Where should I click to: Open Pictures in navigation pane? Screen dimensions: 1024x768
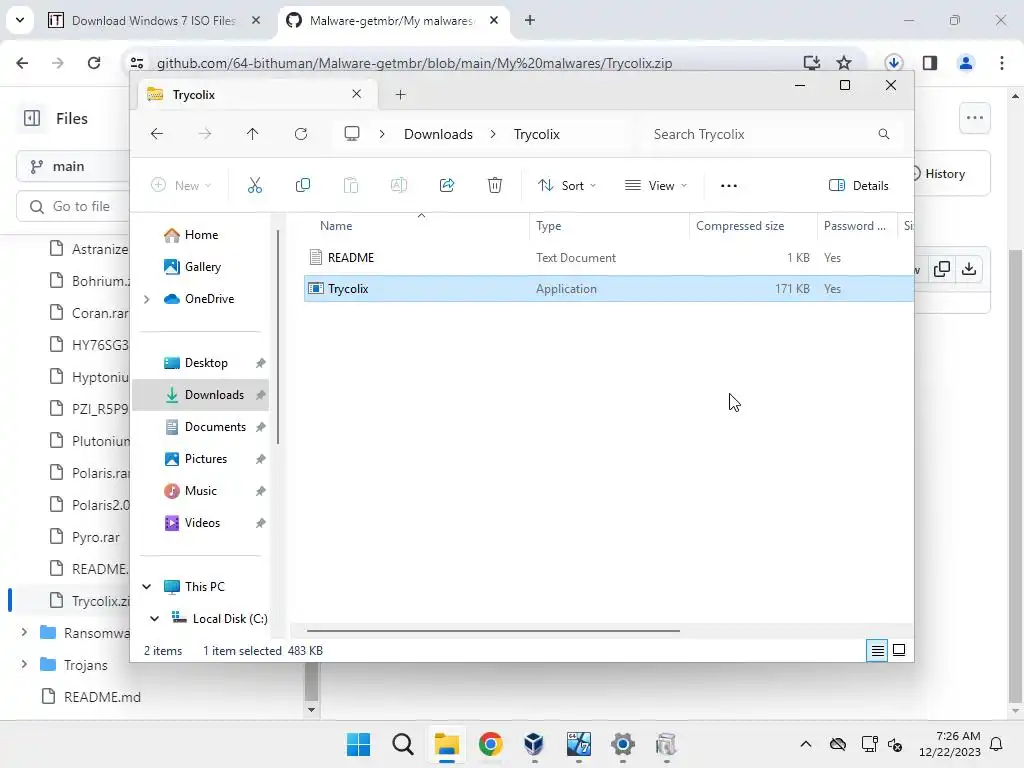coord(196,458)
